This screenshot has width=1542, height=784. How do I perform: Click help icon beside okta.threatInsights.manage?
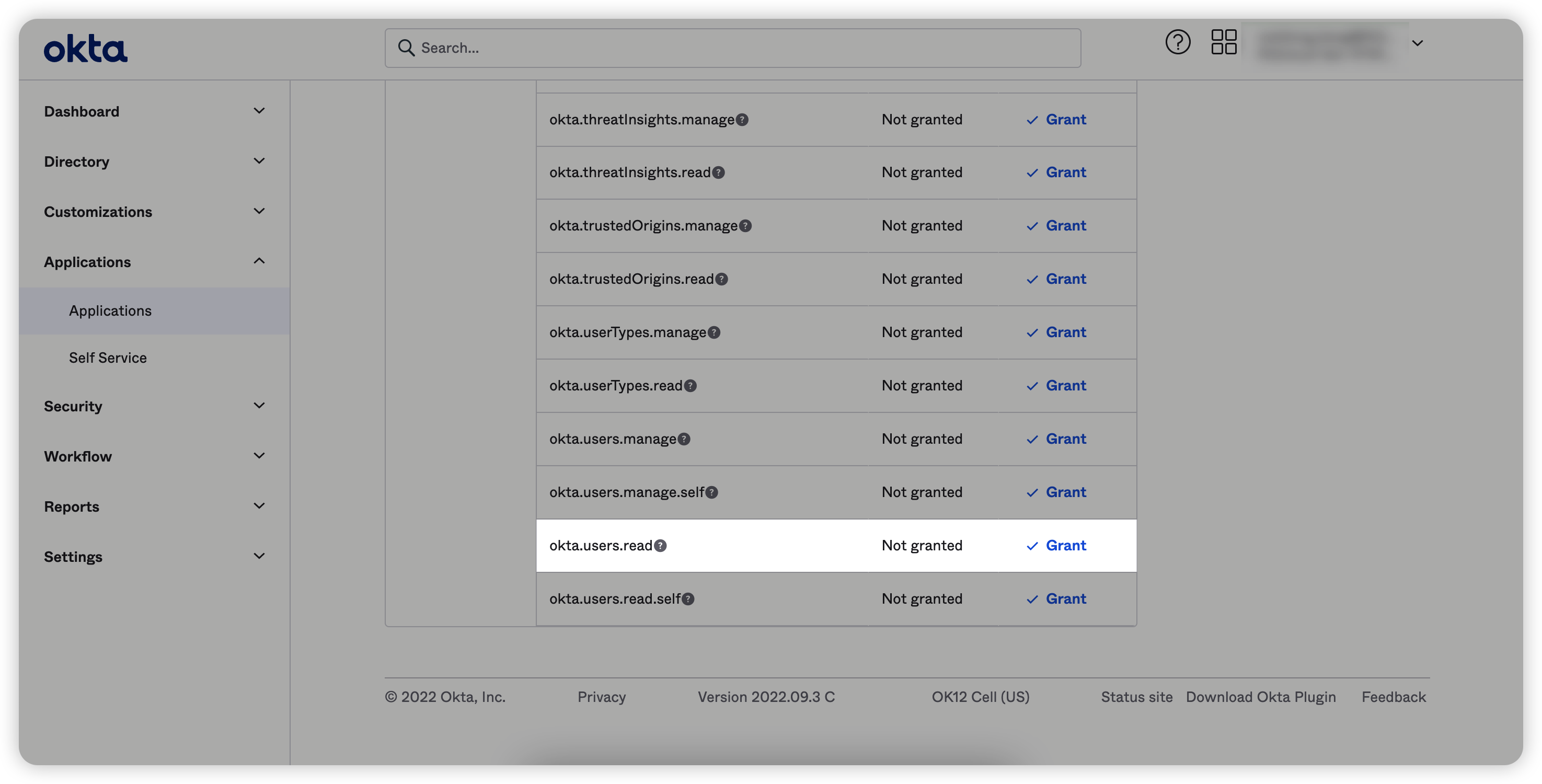point(742,120)
